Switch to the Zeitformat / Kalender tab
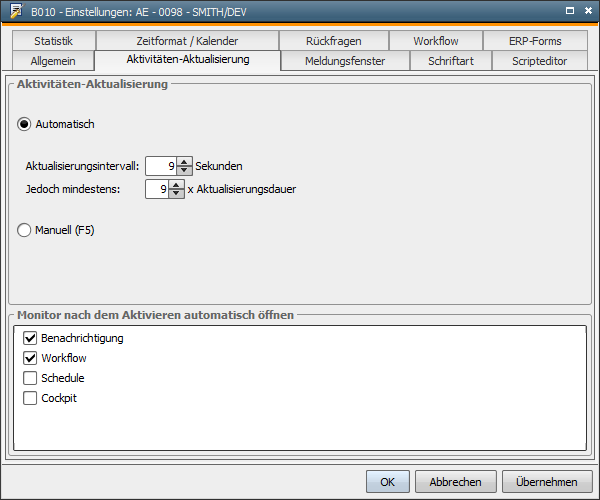The height and width of the screenshot is (500, 600). pyautogui.click(x=187, y=41)
